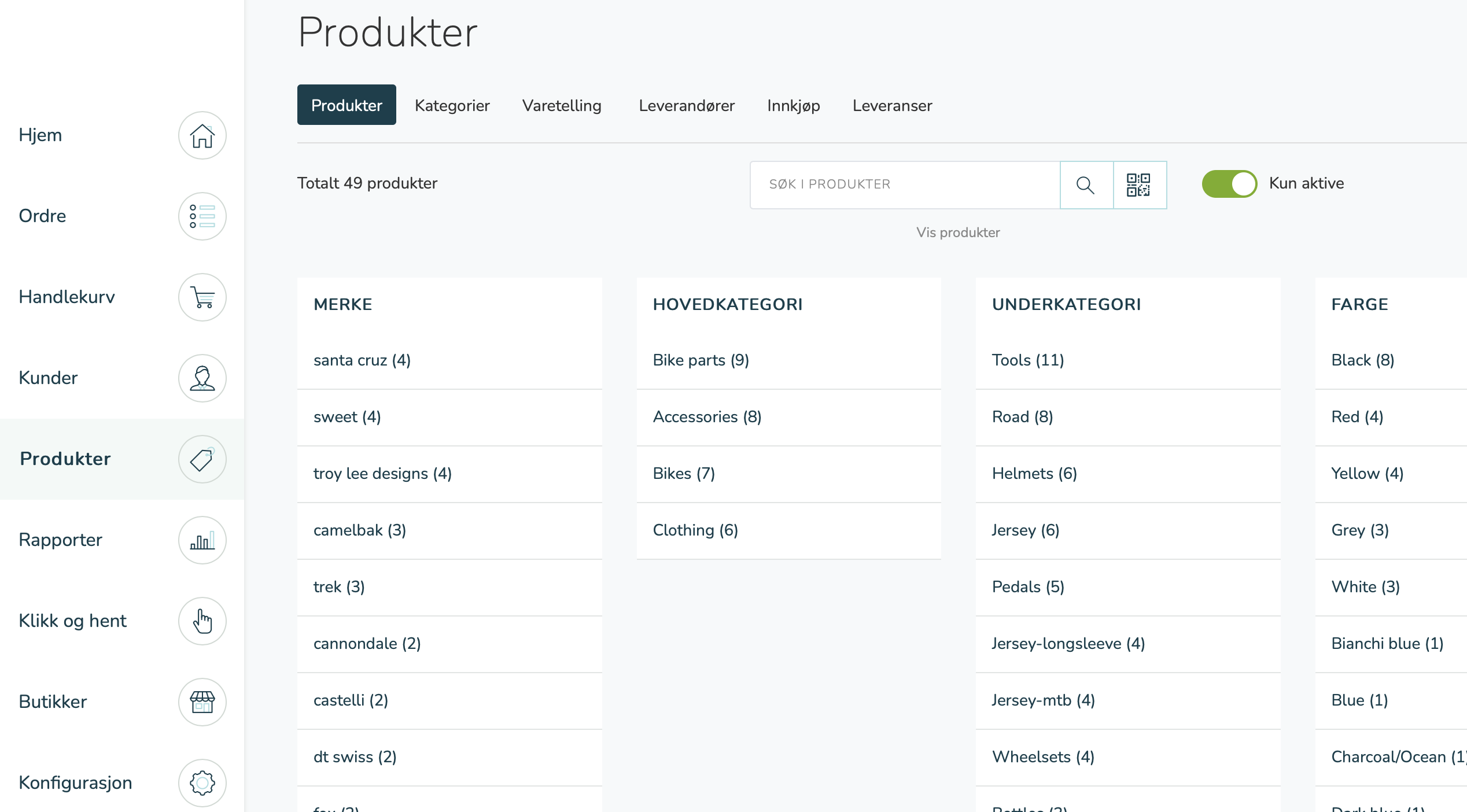Open the Handlekurv shopping cart icon
1467x812 pixels.
click(x=202, y=297)
